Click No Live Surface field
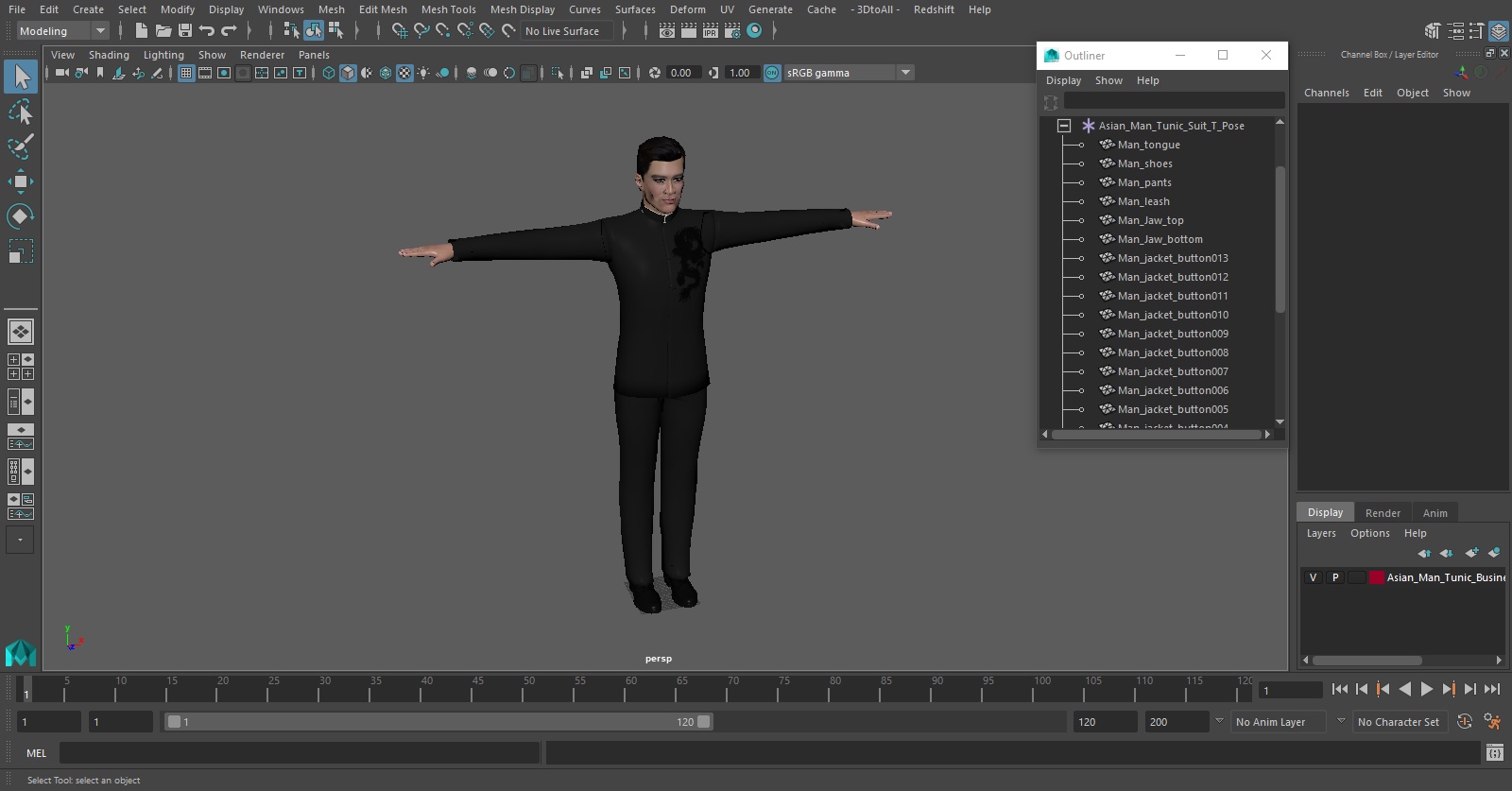The width and height of the screenshot is (1512, 791). tap(567, 31)
